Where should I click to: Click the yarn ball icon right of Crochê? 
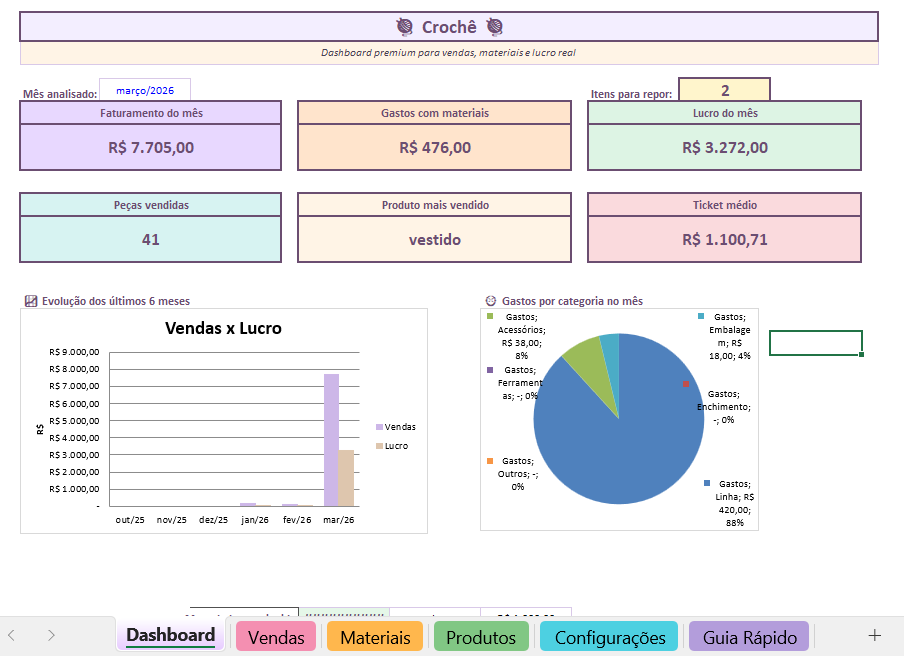click(495, 27)
